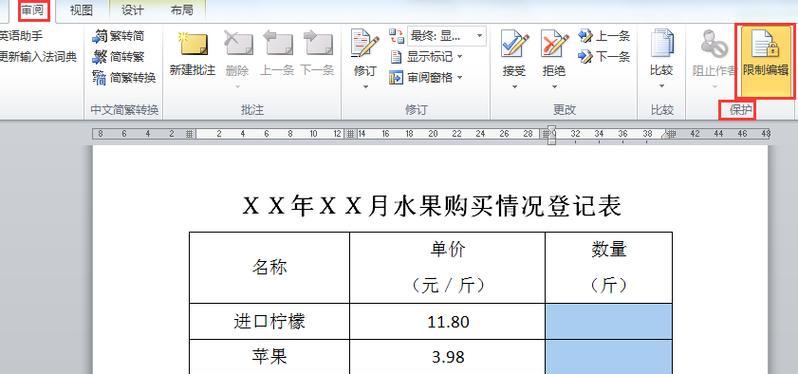Image resolution: width=798 pixels, height=374 pixels.
Task: Toggle the 审阅窗格 reviewing pane
Action: [x=426, y=77]
